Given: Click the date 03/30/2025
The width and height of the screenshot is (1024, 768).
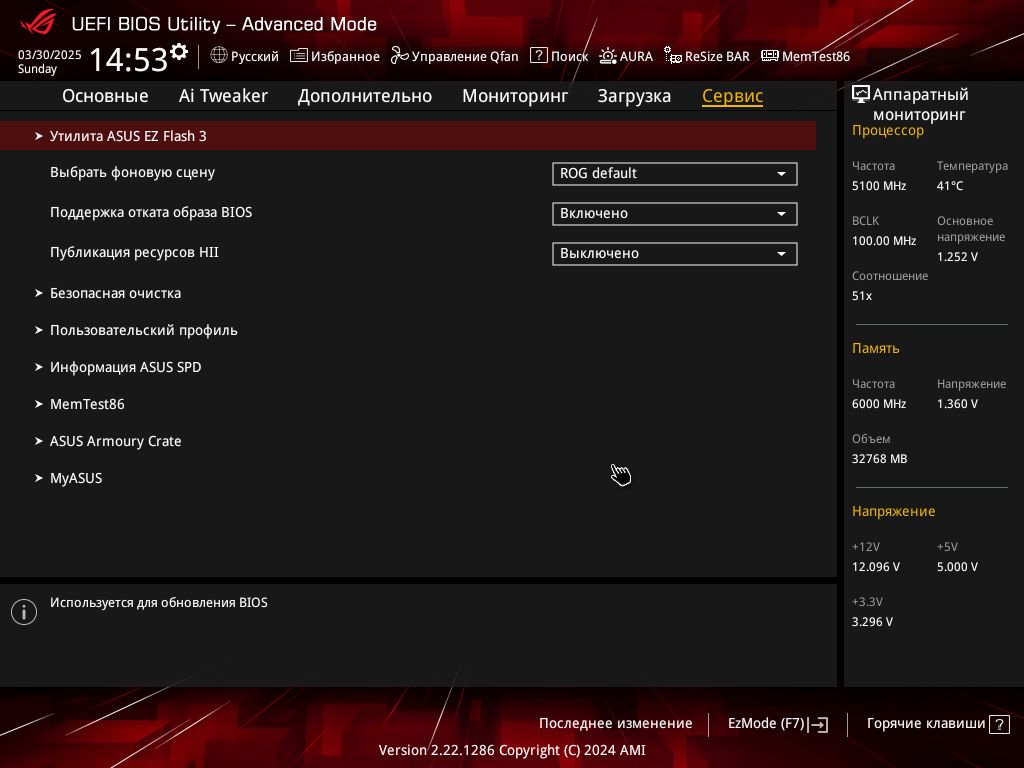Looking at the screenshot, I should pos(50,55).
